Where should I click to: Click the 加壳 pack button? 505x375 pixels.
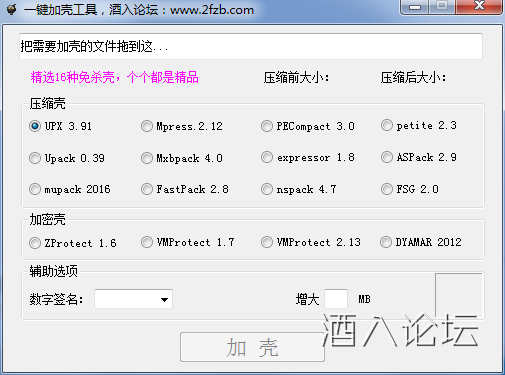pyautogui.click(x=252, y=347)
